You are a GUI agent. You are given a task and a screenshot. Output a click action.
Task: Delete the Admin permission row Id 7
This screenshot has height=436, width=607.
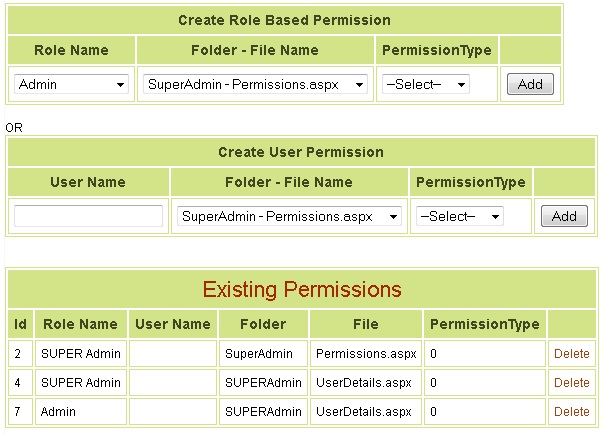(x=572, y=412)
